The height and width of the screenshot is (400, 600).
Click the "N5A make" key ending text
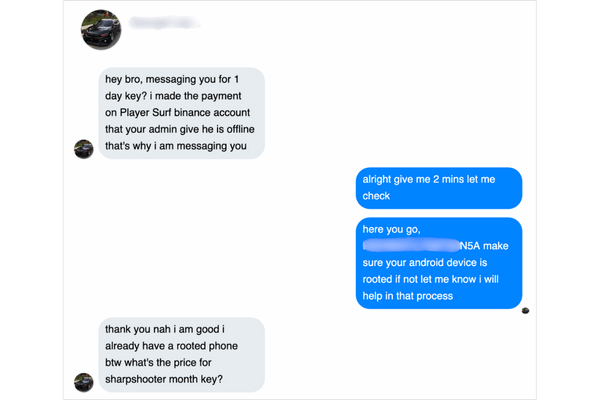point(484,245)
